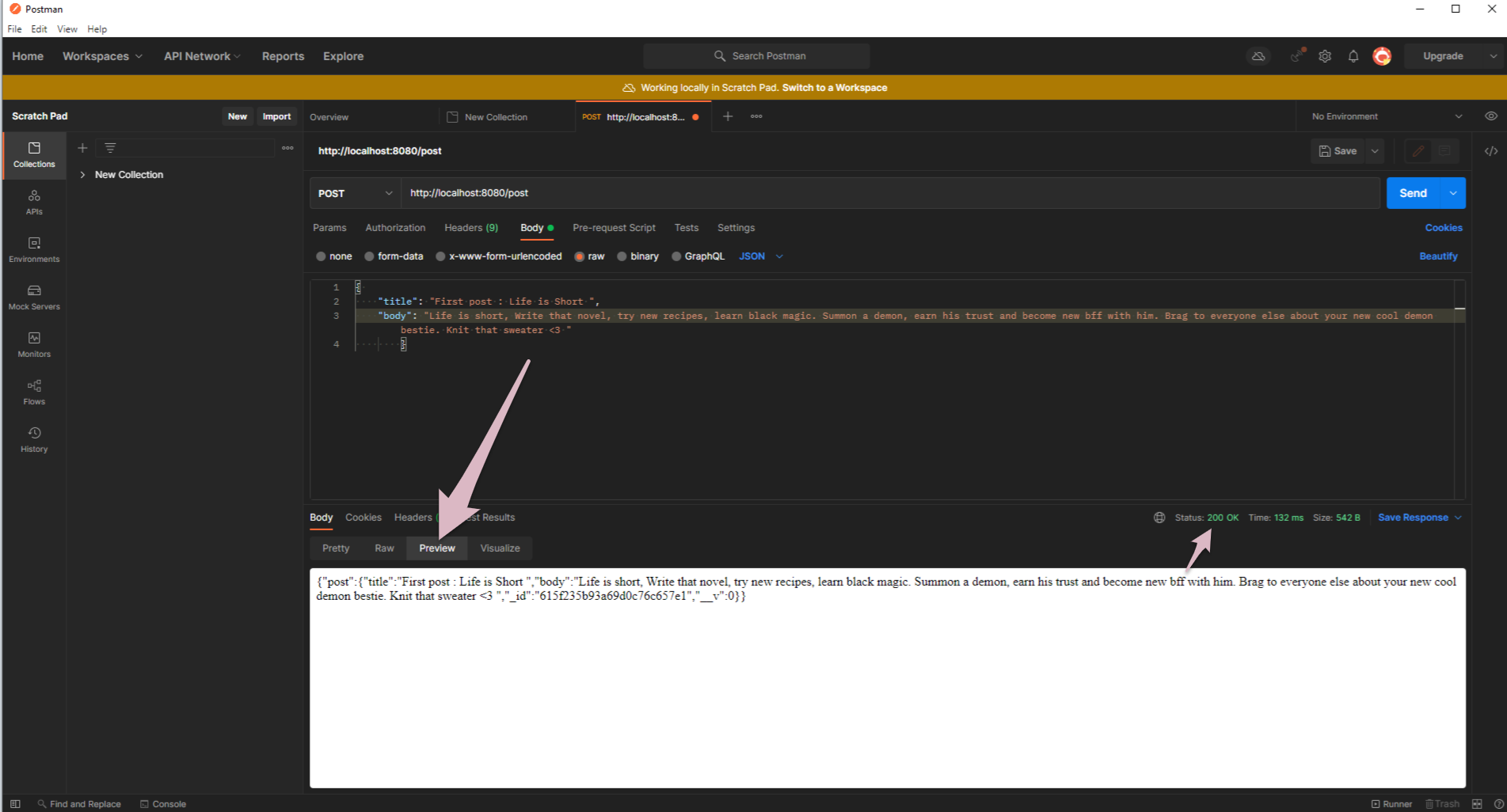
Task: Switch response view to Visualize
Action: coord(500,548)
